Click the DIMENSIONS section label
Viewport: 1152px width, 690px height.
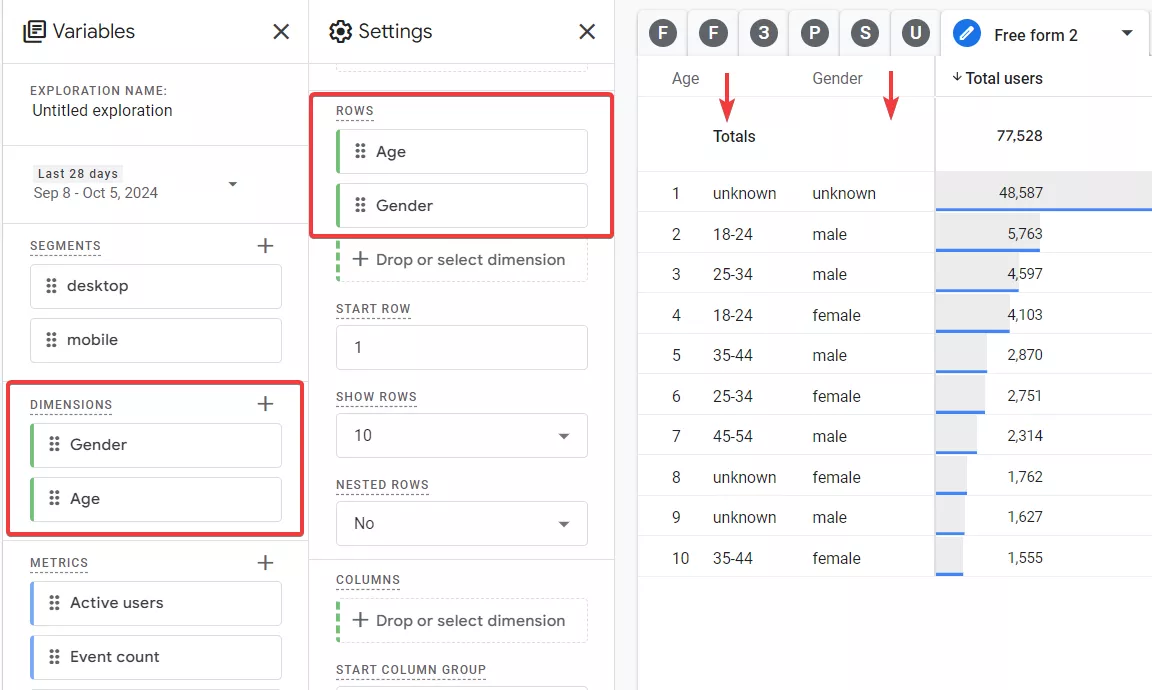(71, 405)
